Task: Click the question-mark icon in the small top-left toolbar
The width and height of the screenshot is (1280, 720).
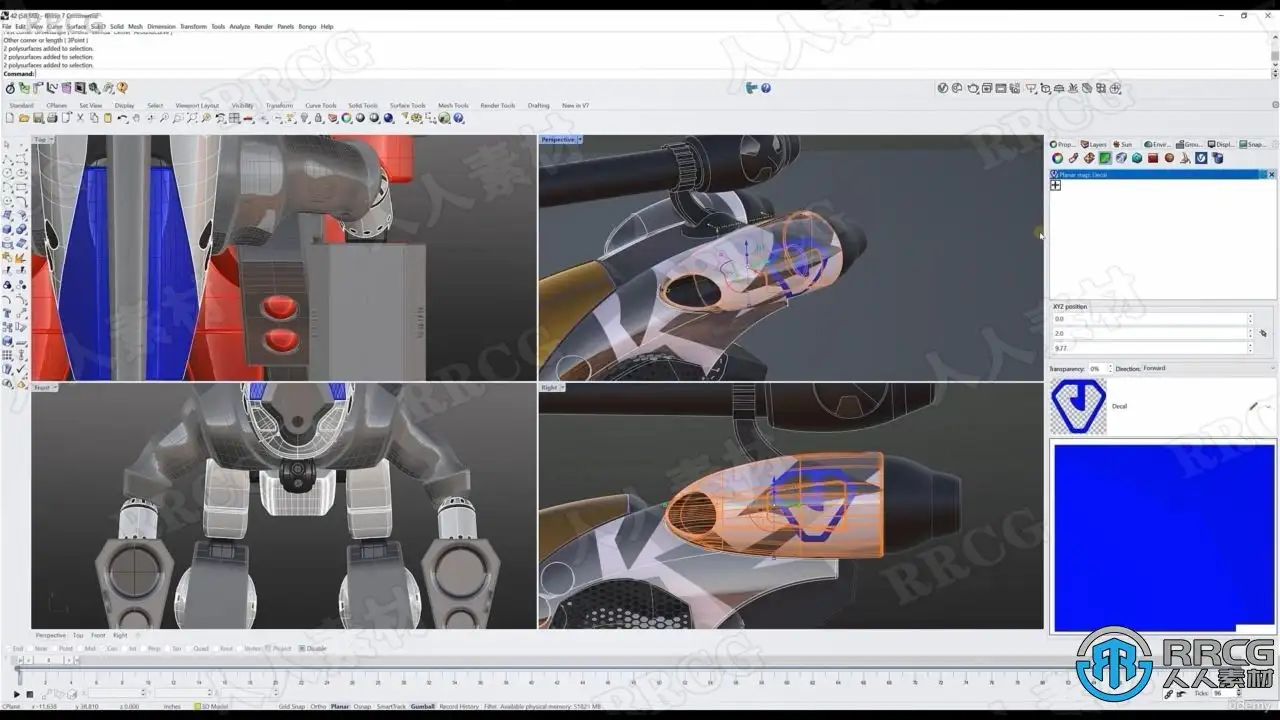Action: 122,88
